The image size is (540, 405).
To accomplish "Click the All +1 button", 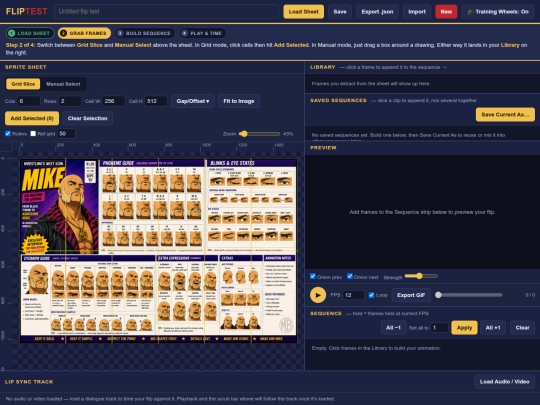I will coord(493,328).
